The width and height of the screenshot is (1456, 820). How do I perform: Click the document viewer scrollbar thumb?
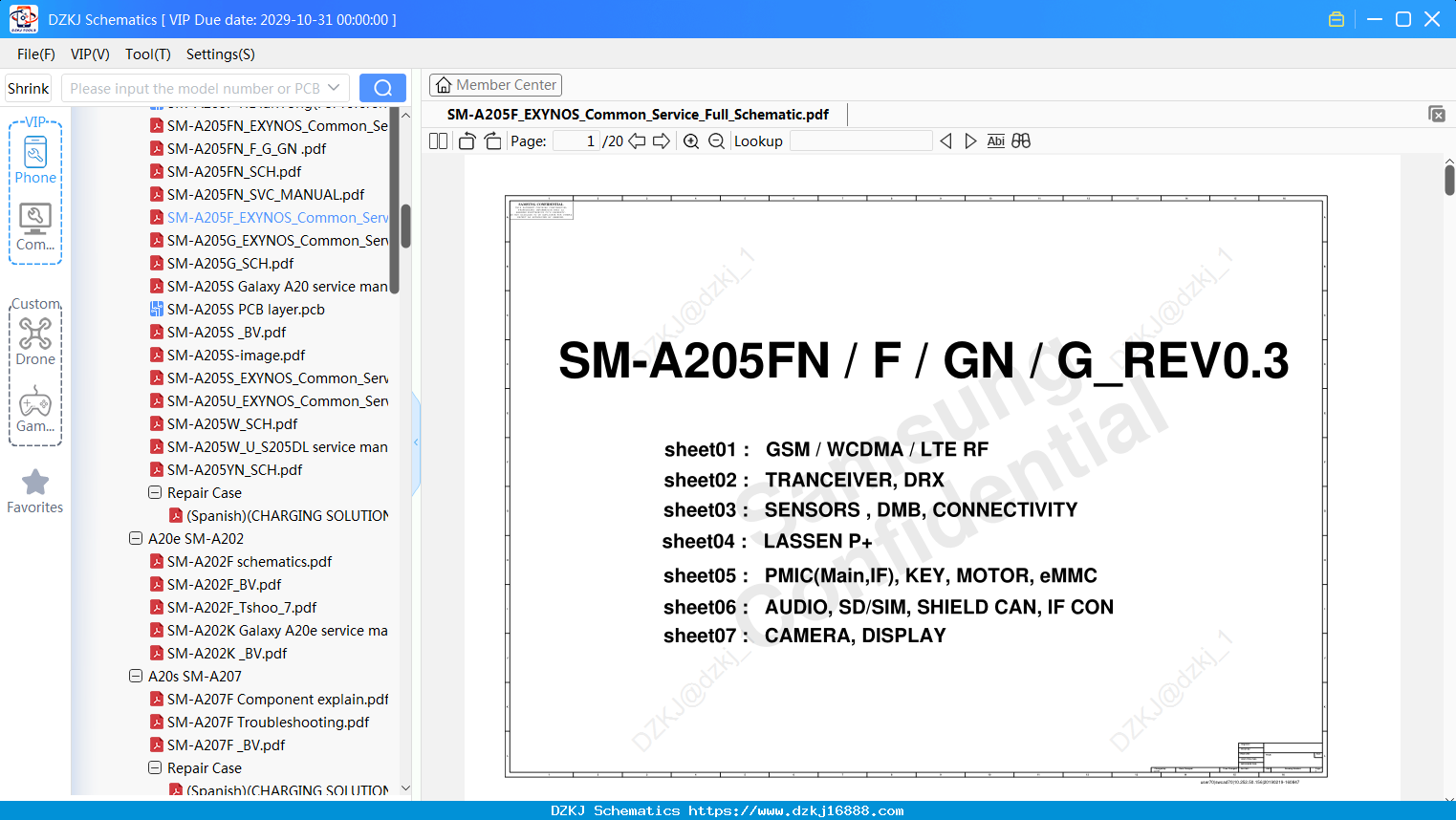(1449, 180)
